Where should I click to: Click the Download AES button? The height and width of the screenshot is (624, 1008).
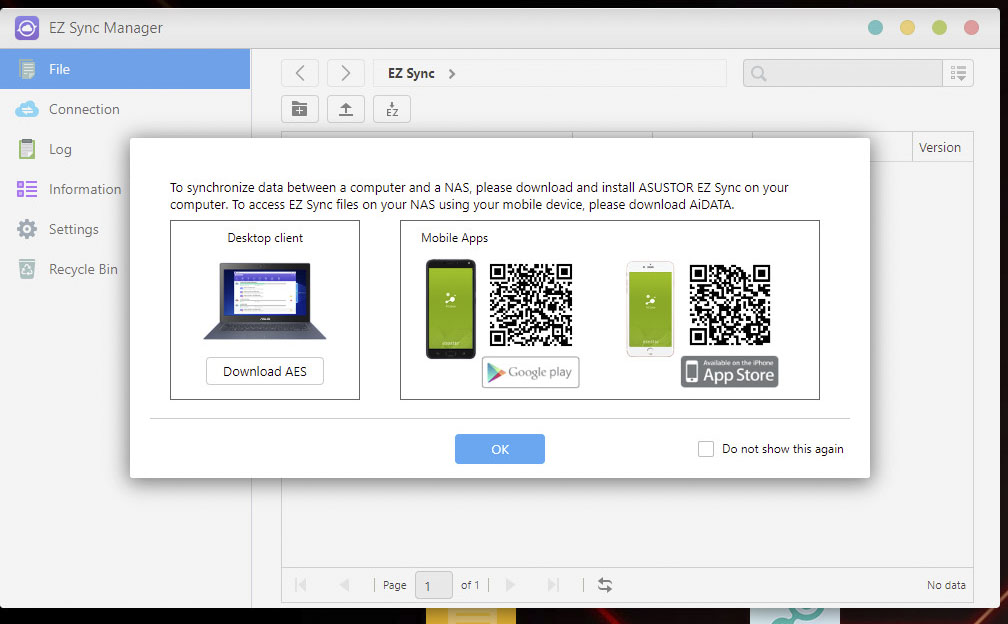pyautogui.click(x=265, y=371)
